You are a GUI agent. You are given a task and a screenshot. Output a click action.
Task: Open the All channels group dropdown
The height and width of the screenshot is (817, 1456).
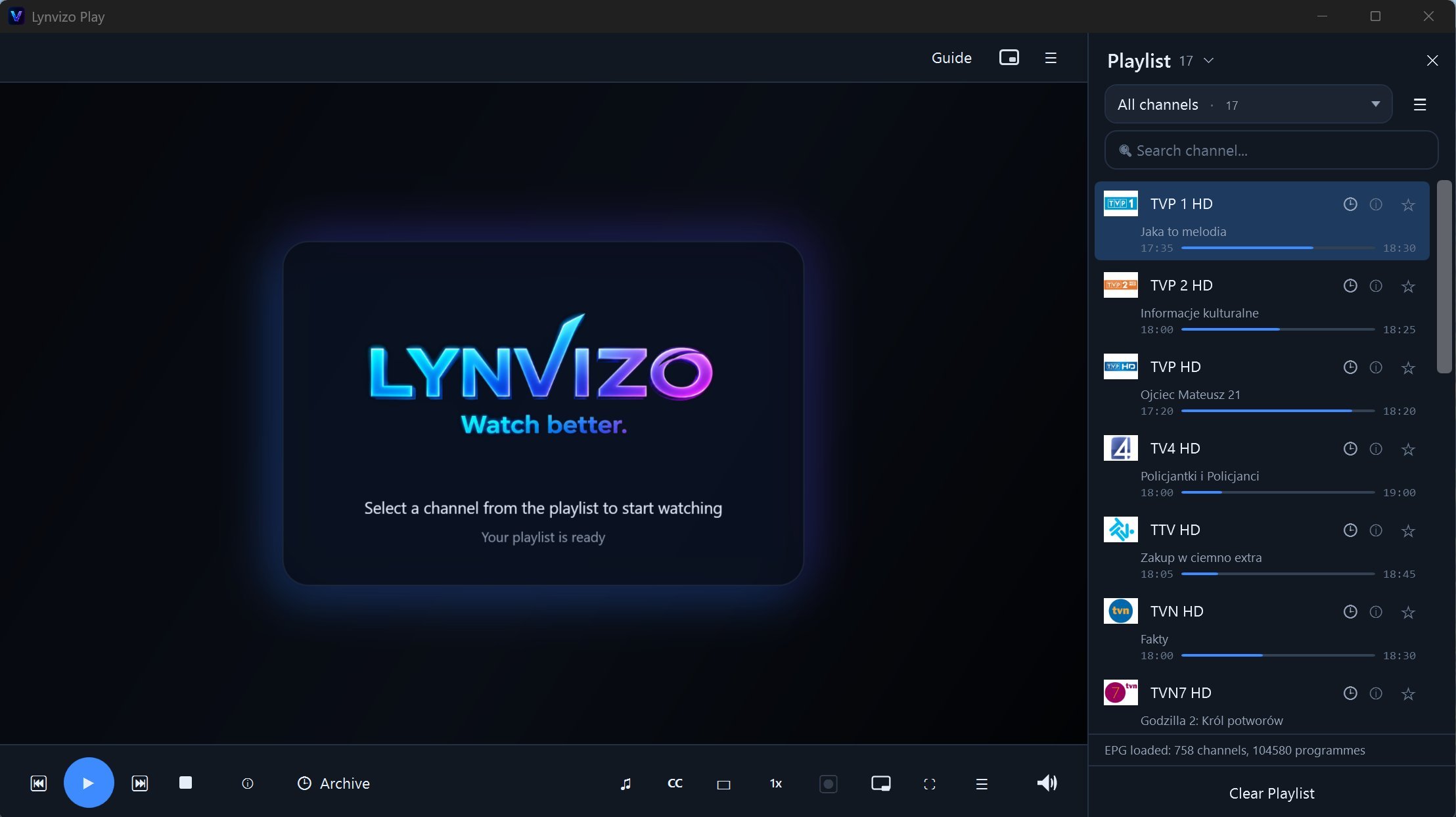(x=1248, y=105)
